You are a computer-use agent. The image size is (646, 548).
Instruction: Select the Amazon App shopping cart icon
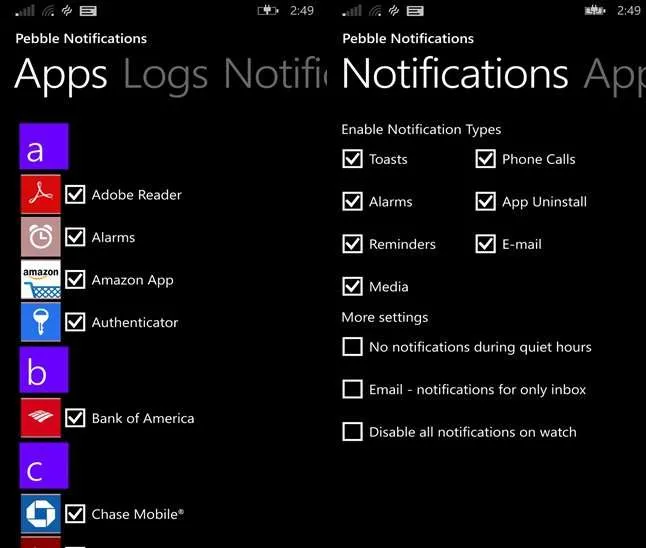click(x=41, y=279)
